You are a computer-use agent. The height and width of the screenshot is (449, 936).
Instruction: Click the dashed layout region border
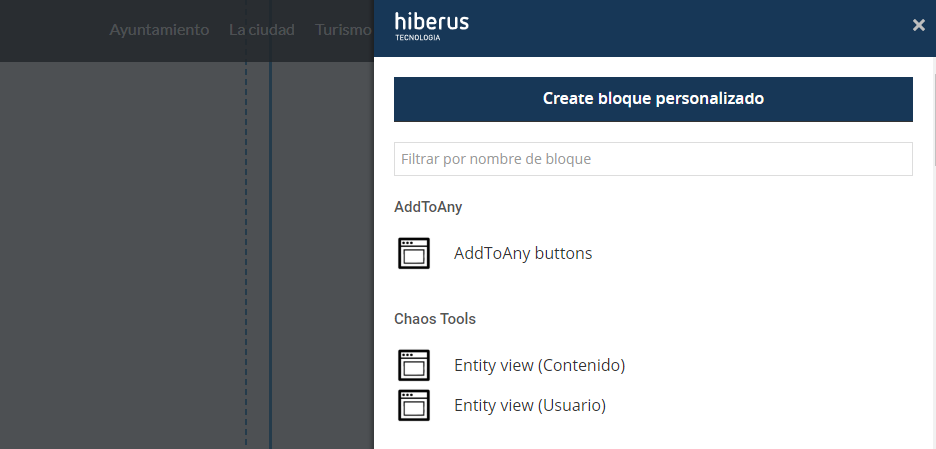(246, 250)
